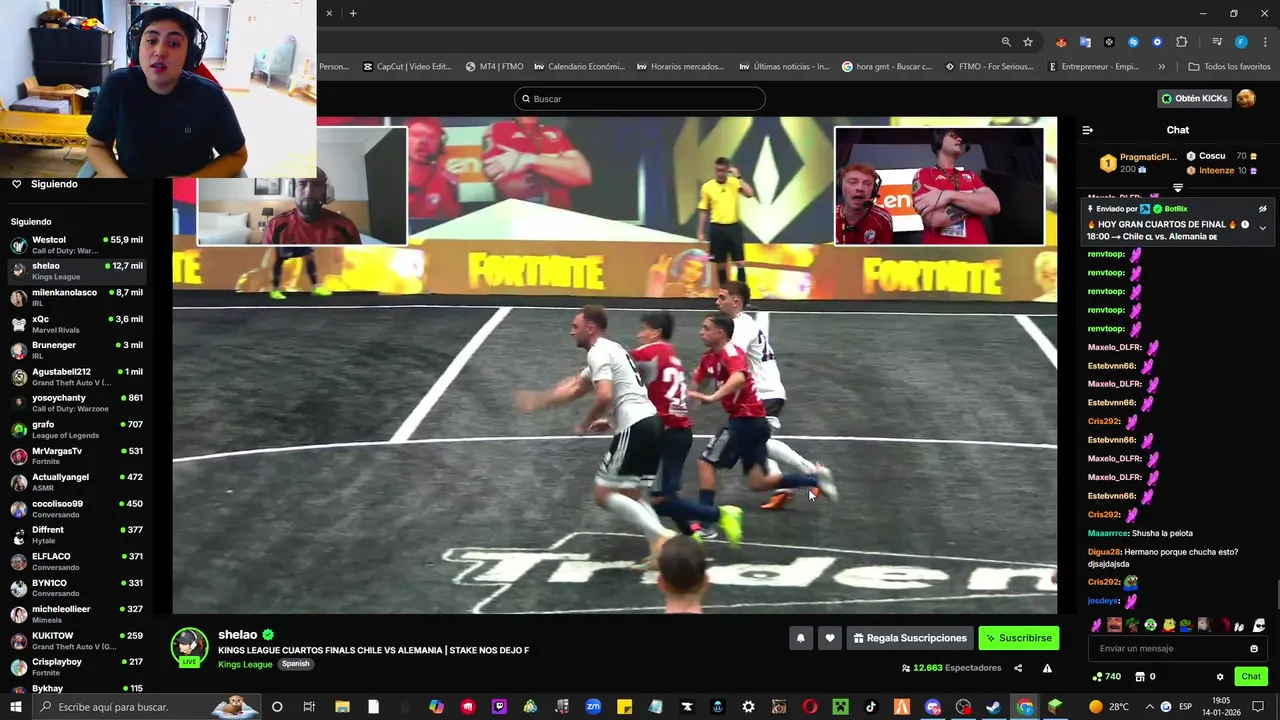Screen dimensions: 1280x720
Task: Open hora gmt - Buscar bookmark
Action: tap(887, 67)
